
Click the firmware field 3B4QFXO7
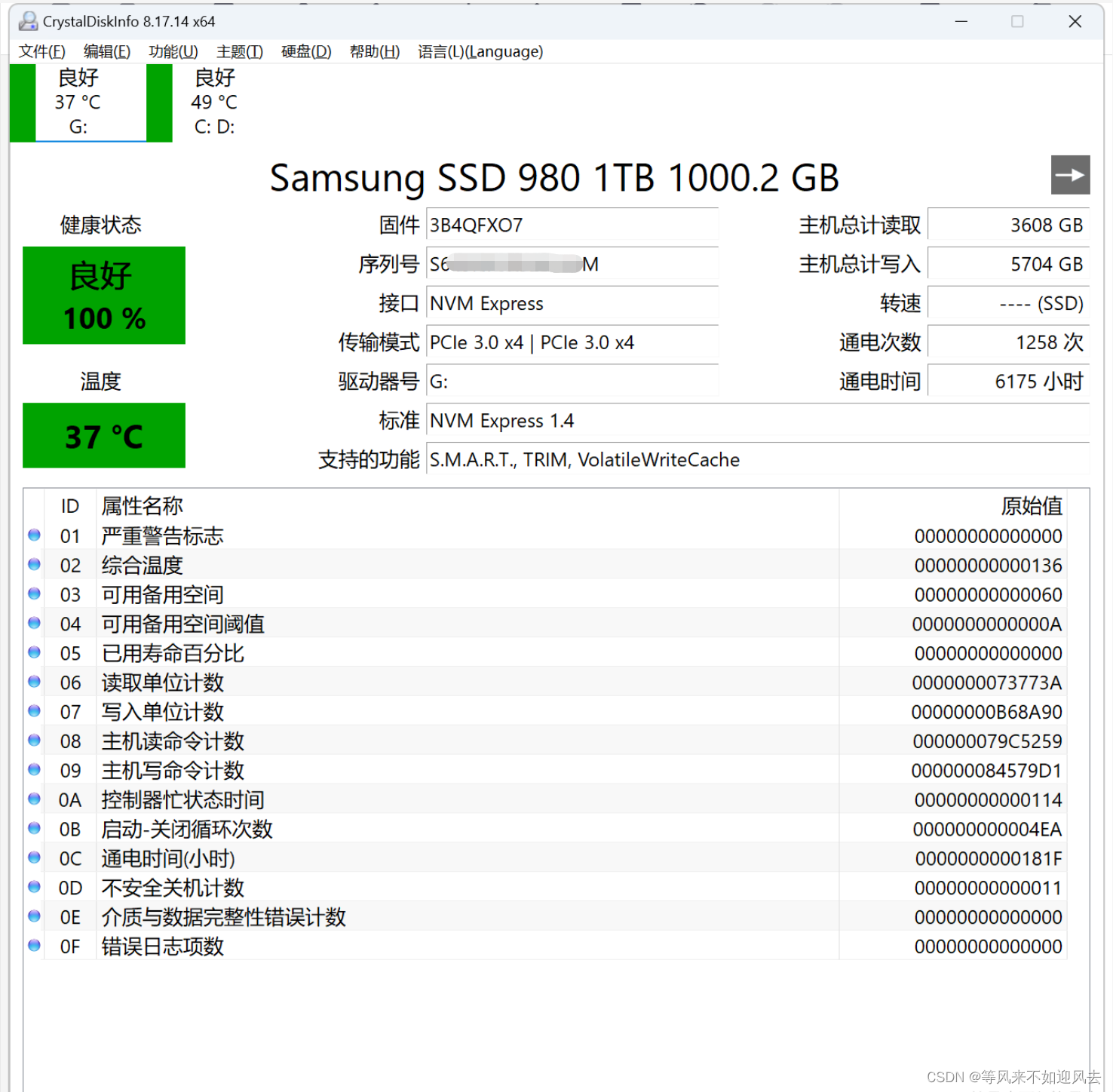click(x=572, y=225)
